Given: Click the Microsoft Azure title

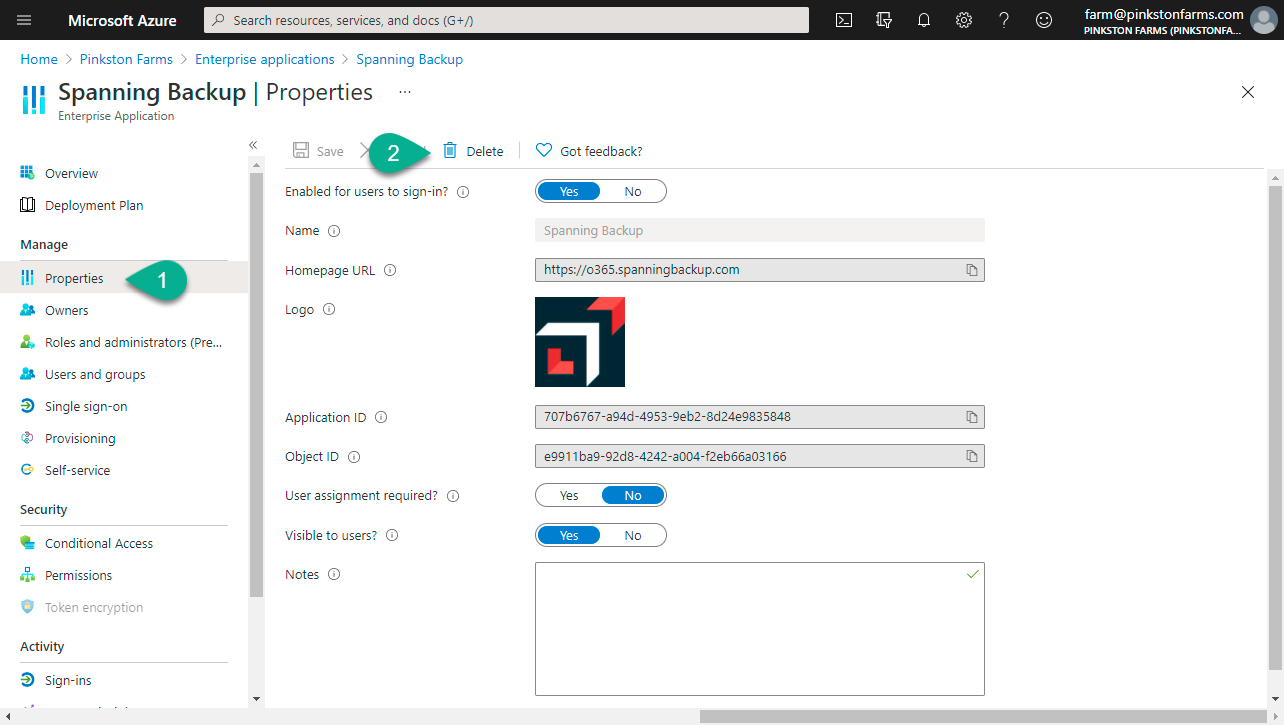Looking at the screenshot, I should click(122, 20).
